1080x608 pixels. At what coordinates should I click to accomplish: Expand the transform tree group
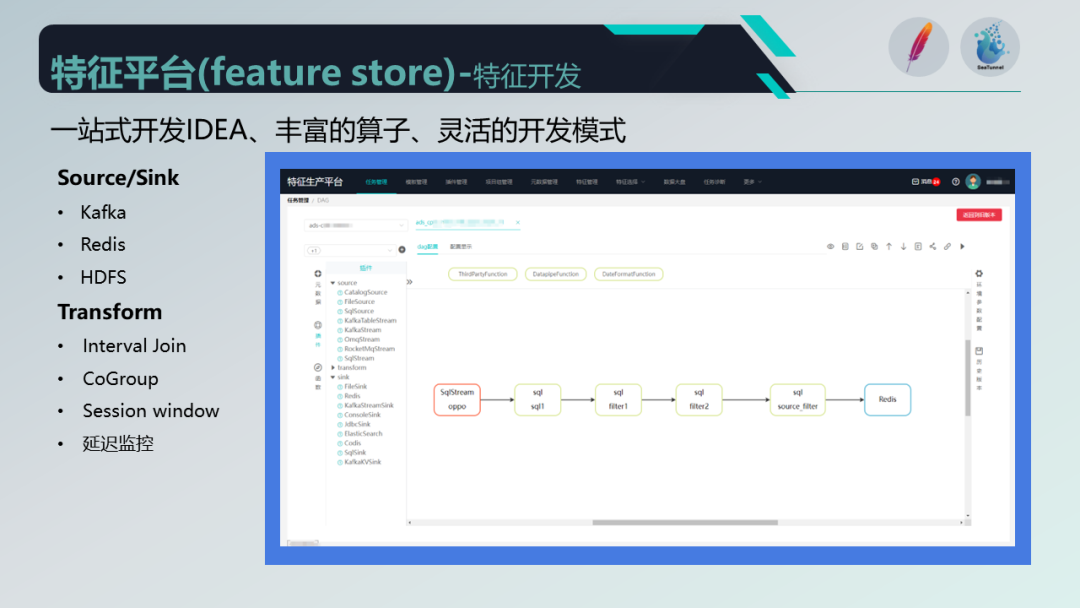(x=333, y=368)
